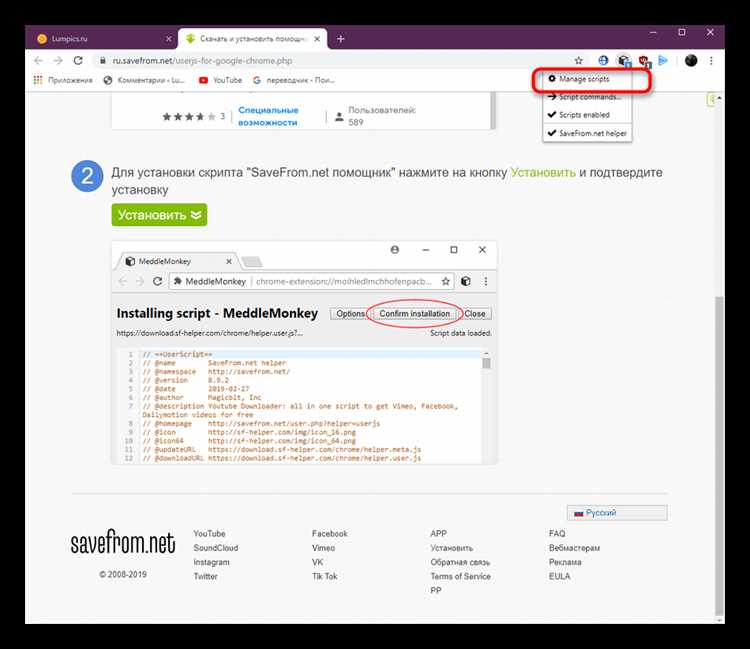Open the Реклама footer link

[x=565, y=562]
